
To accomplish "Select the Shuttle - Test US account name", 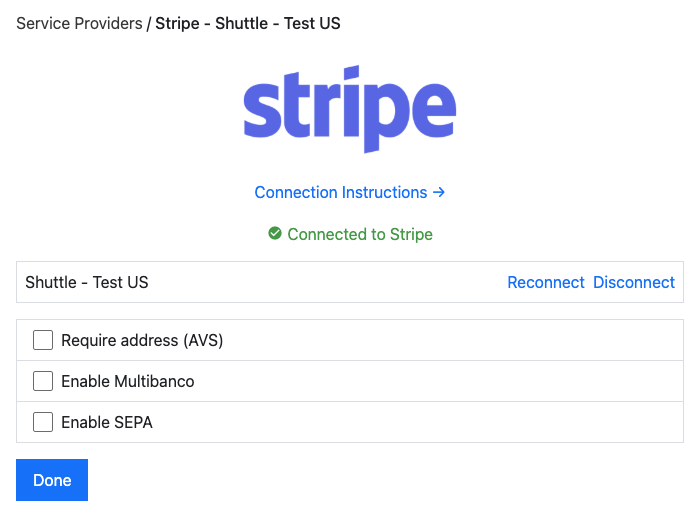I will 87,282.
